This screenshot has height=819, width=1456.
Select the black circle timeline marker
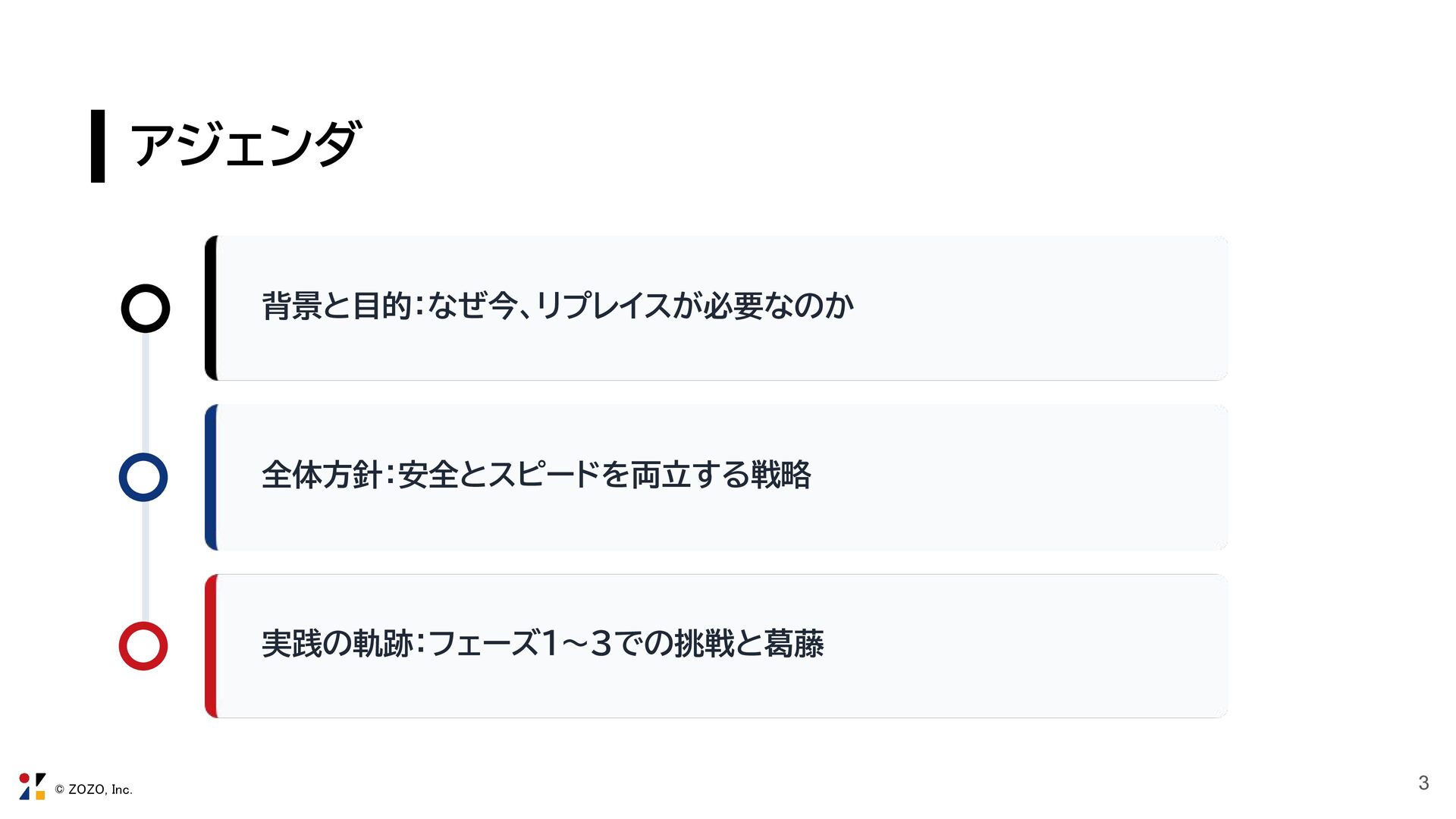(145, 308)
